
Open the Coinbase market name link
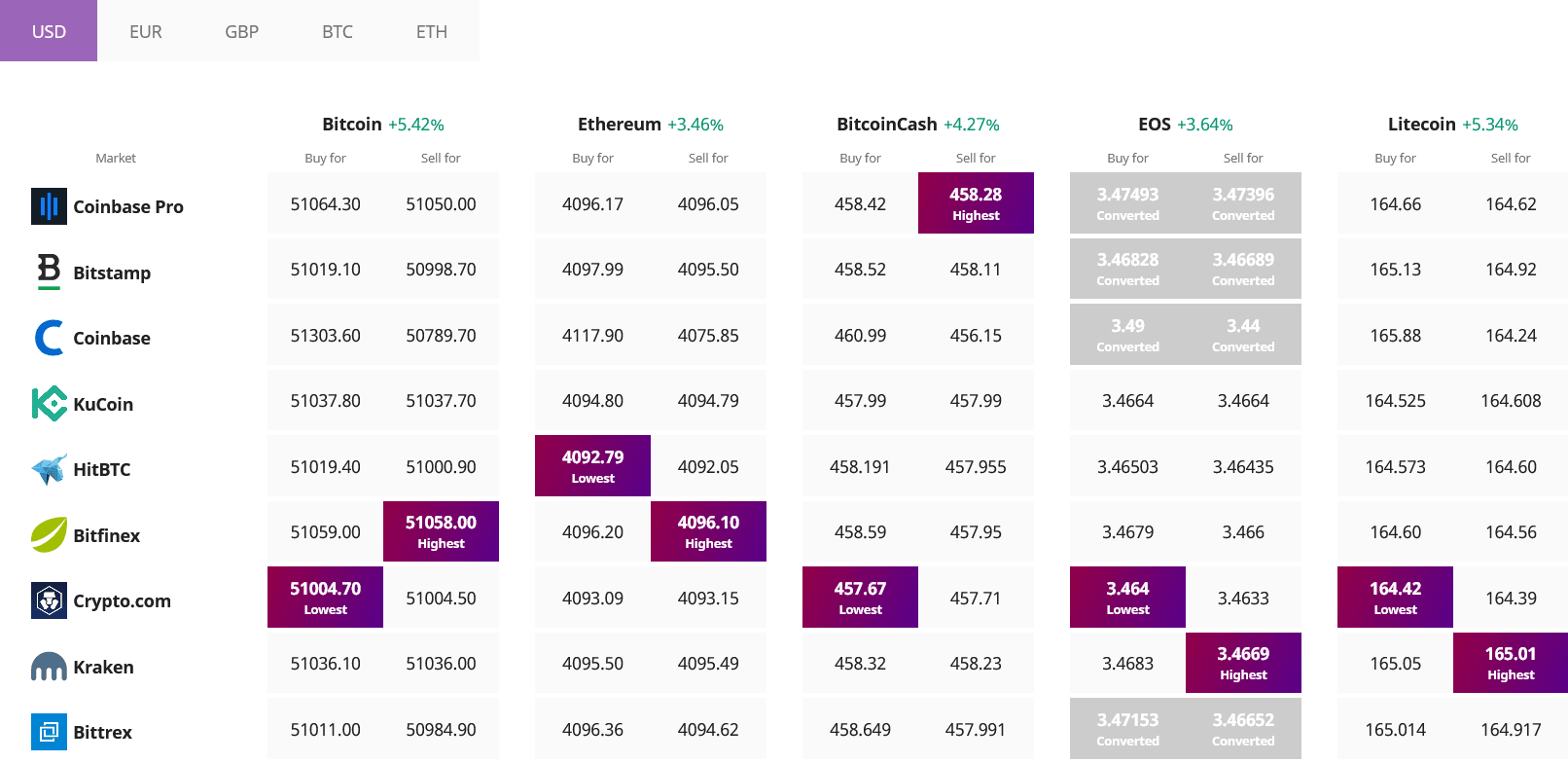112,338
